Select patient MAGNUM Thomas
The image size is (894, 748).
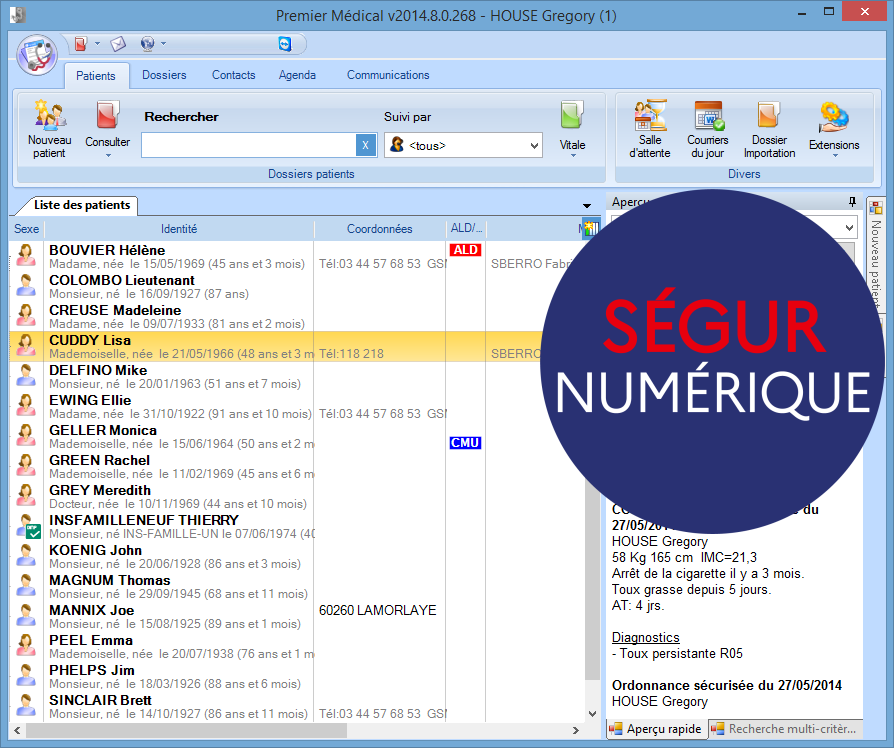pos(296,587)
